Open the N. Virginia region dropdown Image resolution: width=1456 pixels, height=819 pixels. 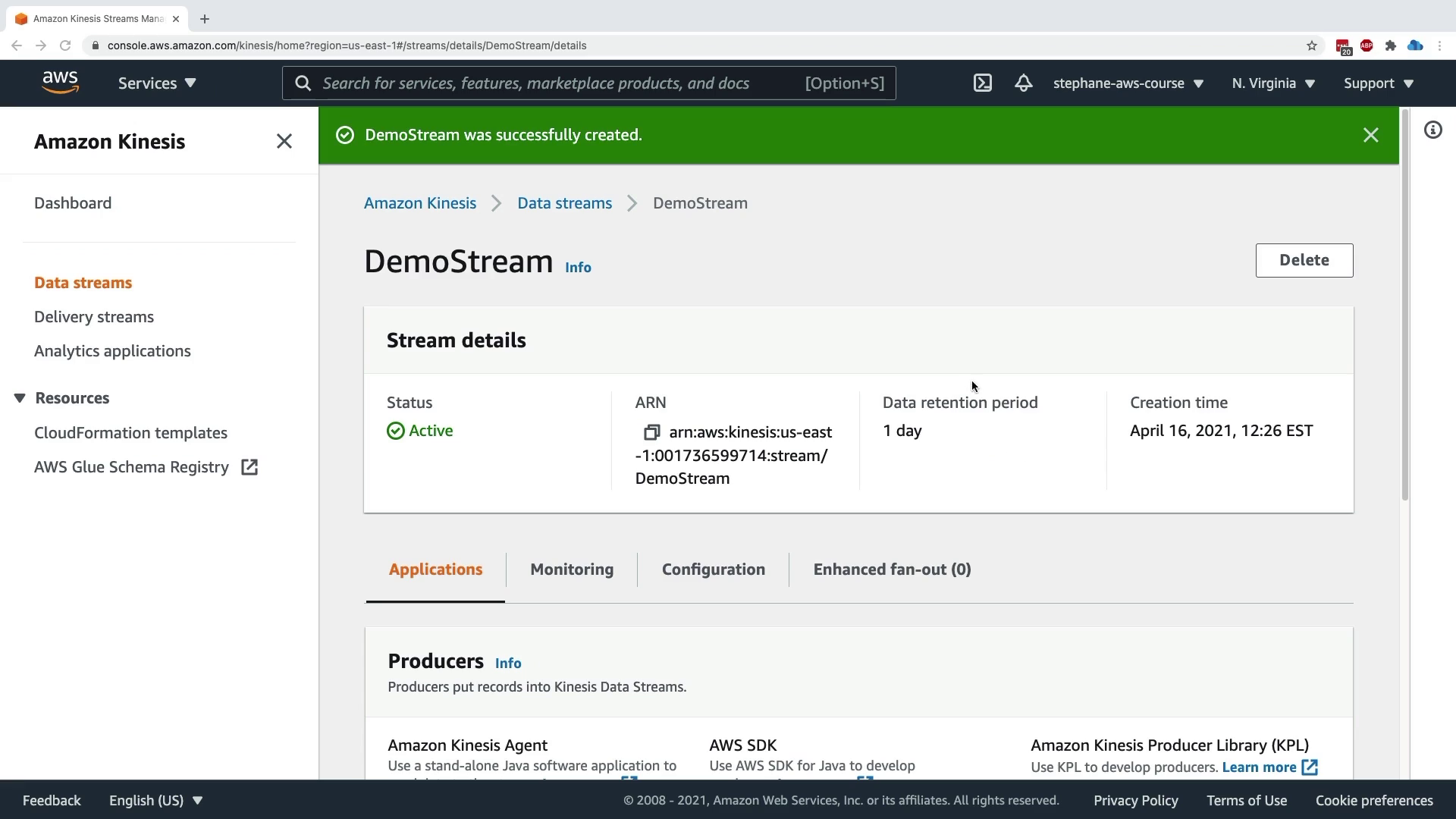pos(1273,83)
